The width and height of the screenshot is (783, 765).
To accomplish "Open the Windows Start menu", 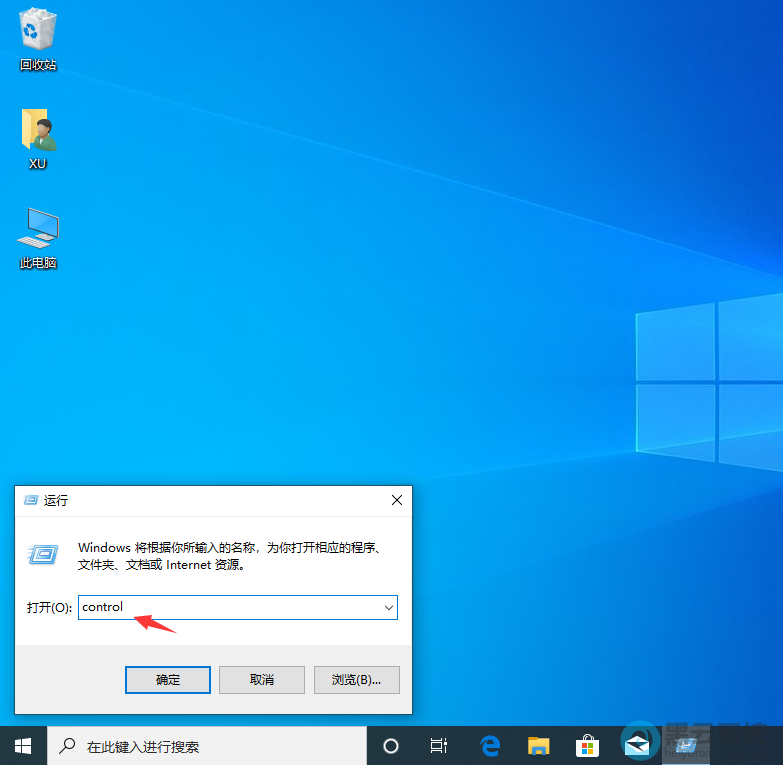I will tap(22, 746).
